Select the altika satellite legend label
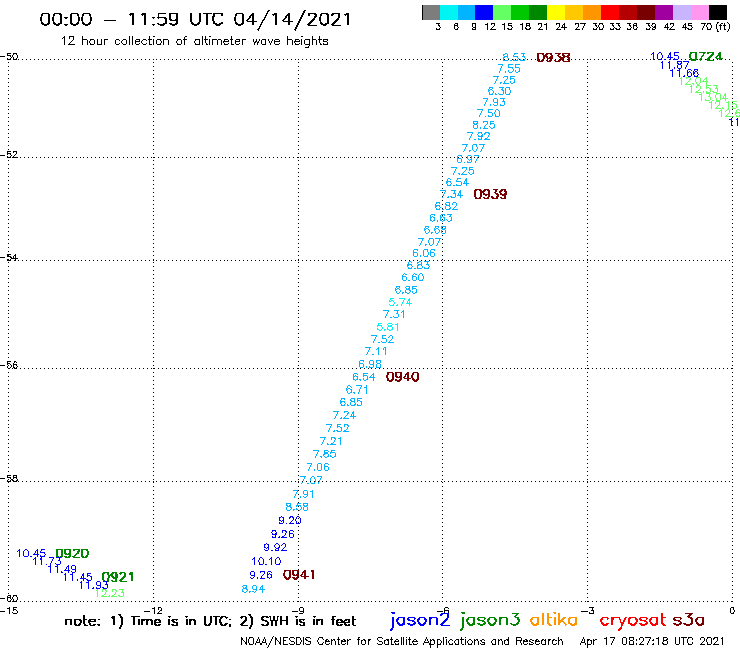This screenshot has width=740, height=650. 554,619
